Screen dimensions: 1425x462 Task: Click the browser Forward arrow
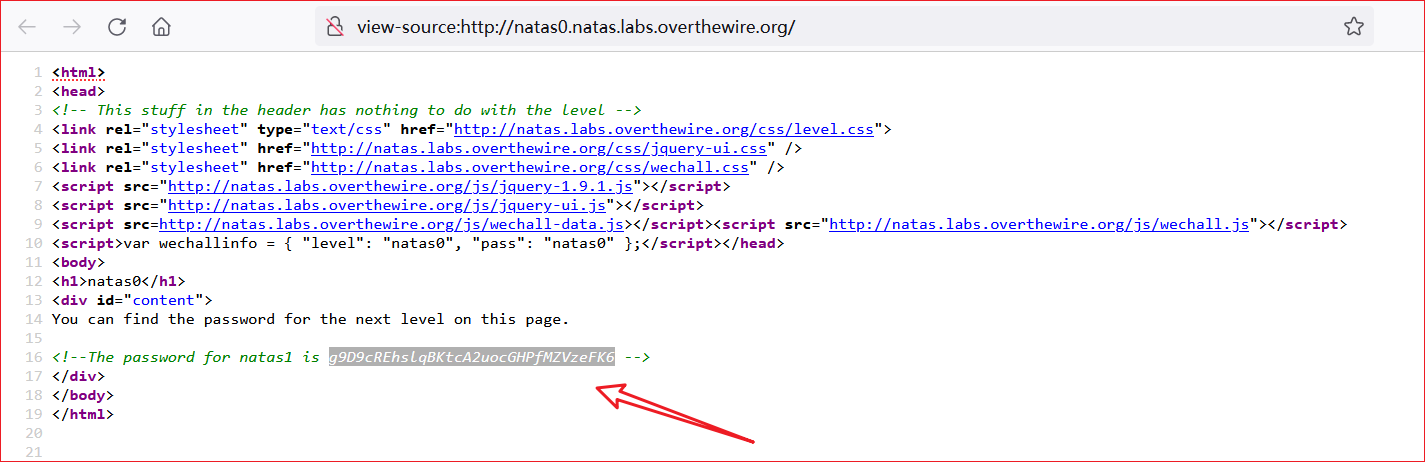72,27
